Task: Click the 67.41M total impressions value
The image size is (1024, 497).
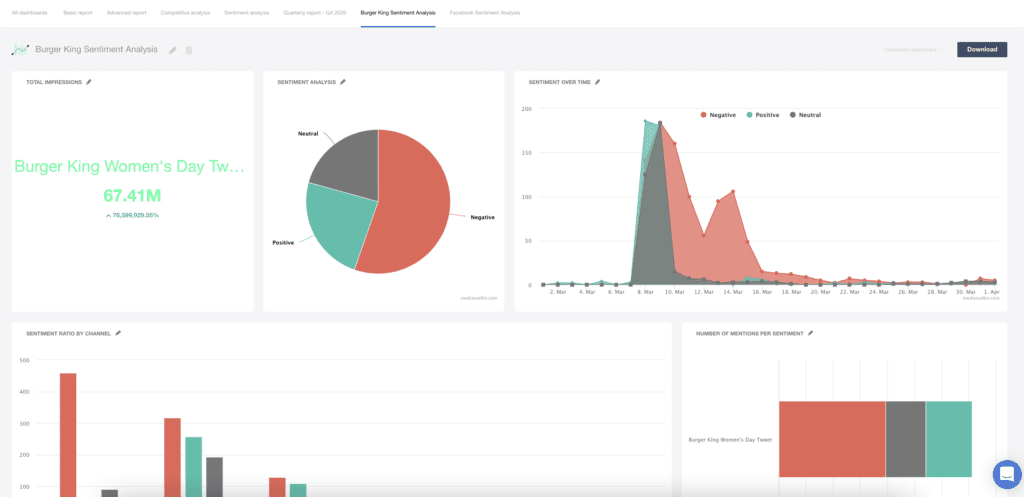Action: pyautogui.click(x=132, y=195)
